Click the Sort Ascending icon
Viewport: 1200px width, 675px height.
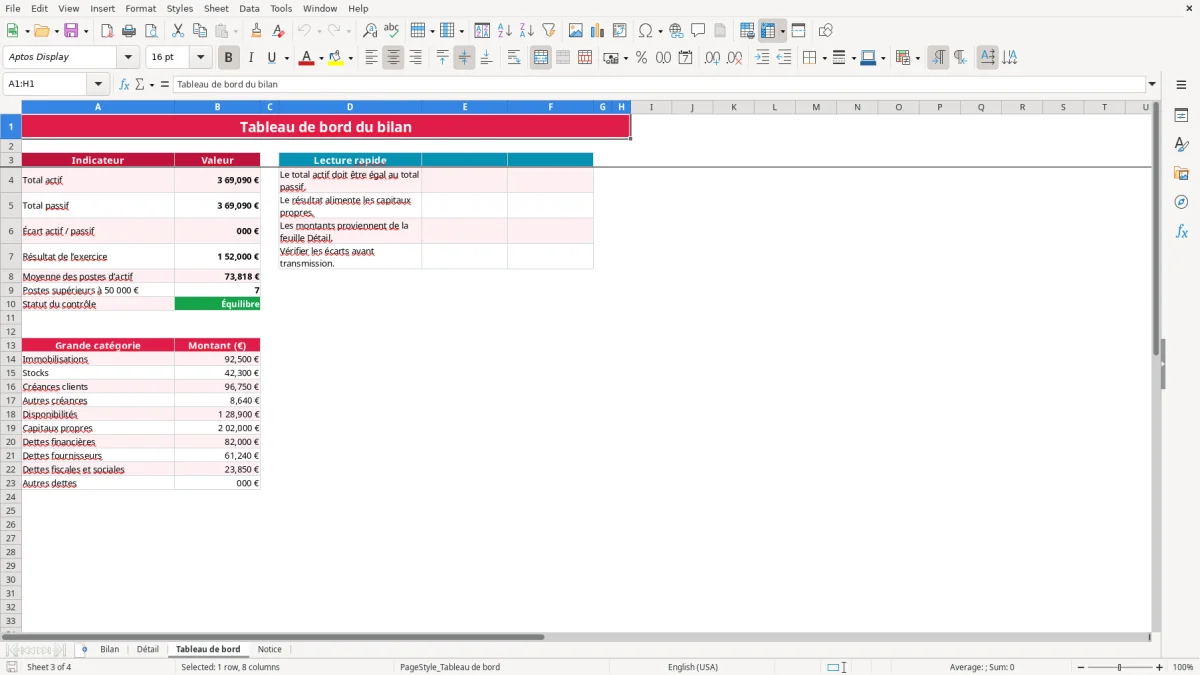pos(505,31)
